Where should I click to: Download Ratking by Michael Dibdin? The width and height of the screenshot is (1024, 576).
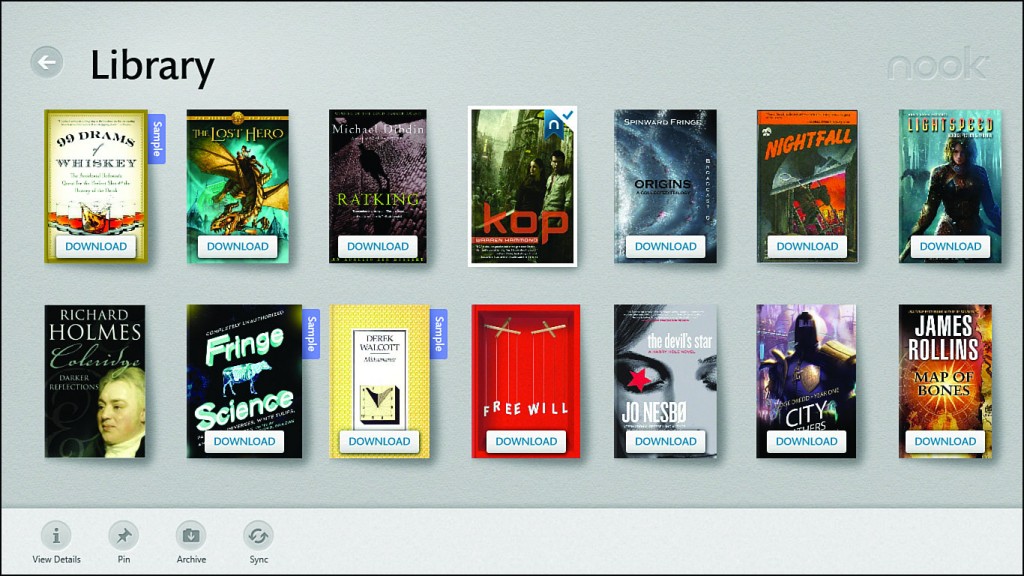coord(378,246)
